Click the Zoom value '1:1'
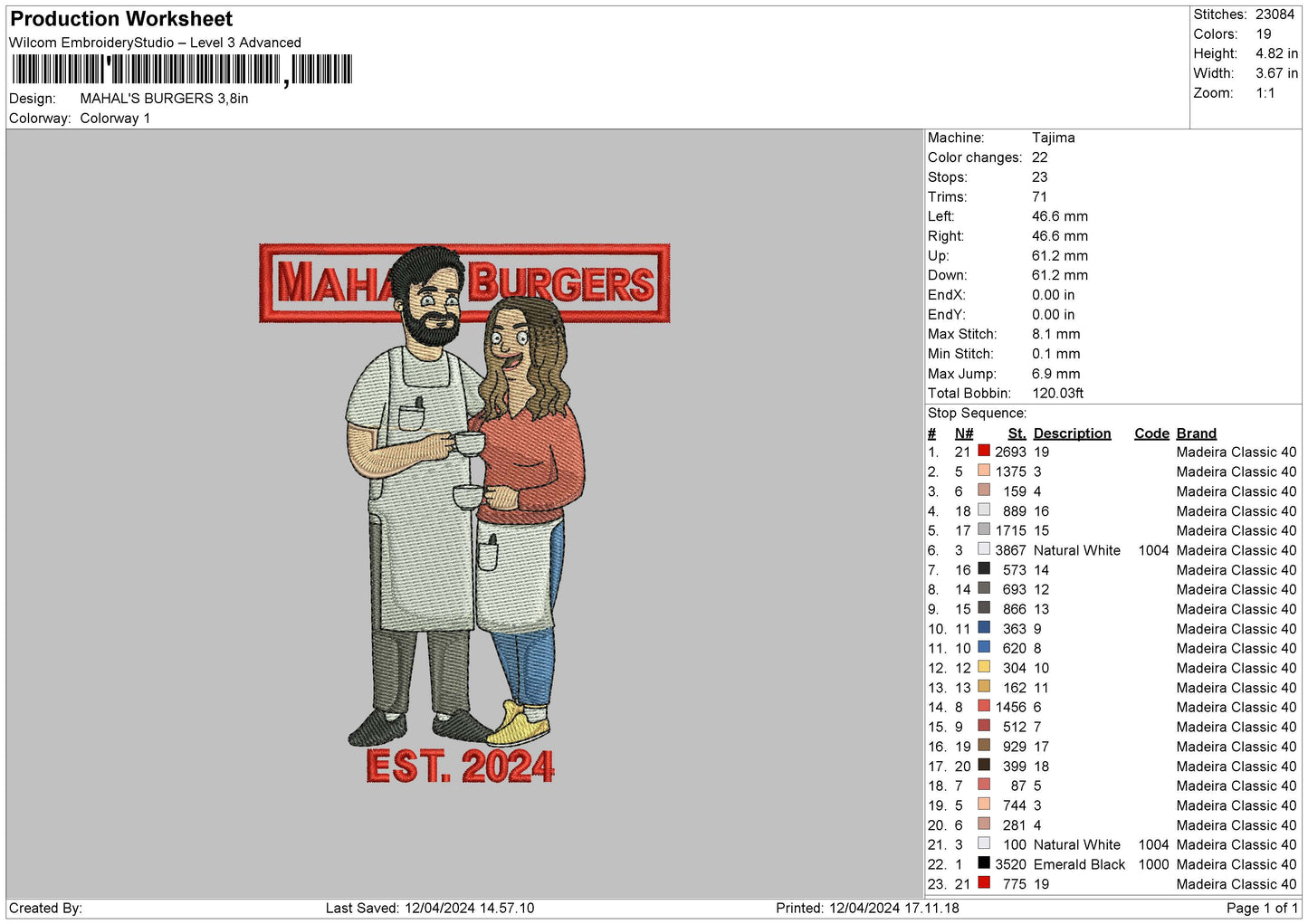 click(x=1265, y=93)
